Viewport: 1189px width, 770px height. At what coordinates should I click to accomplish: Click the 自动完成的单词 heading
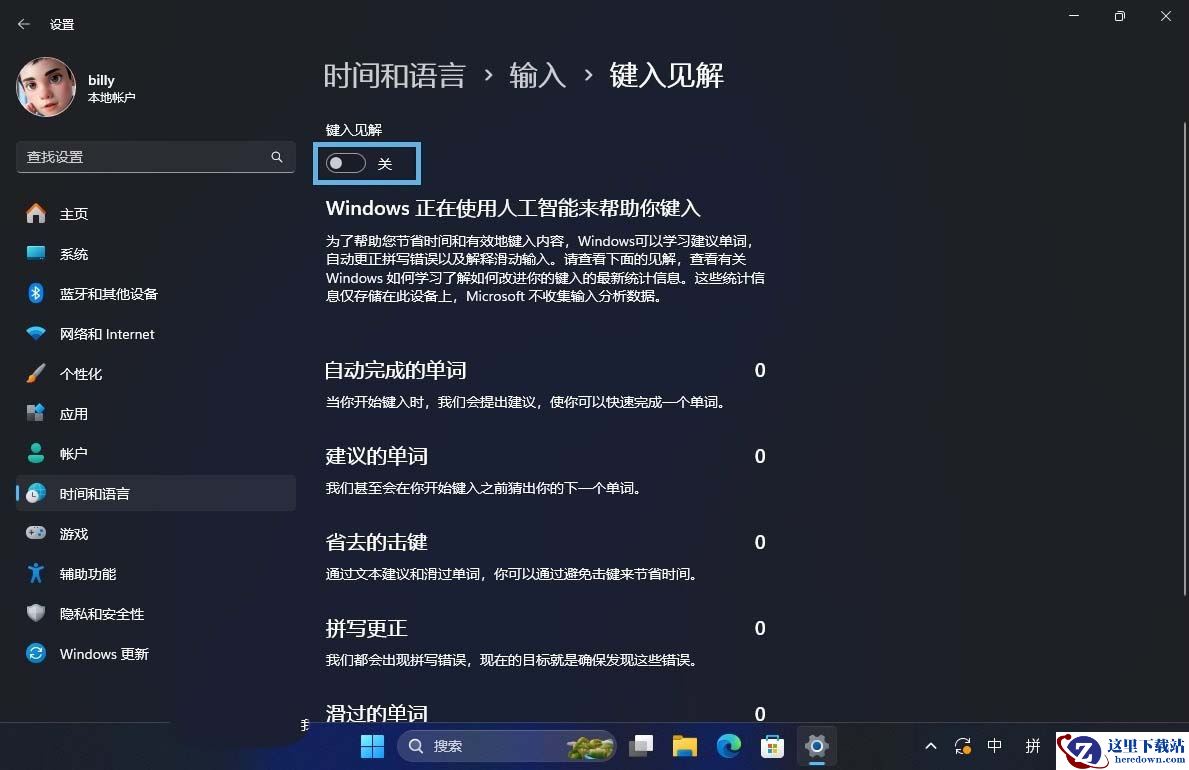[x=395, y=370]
